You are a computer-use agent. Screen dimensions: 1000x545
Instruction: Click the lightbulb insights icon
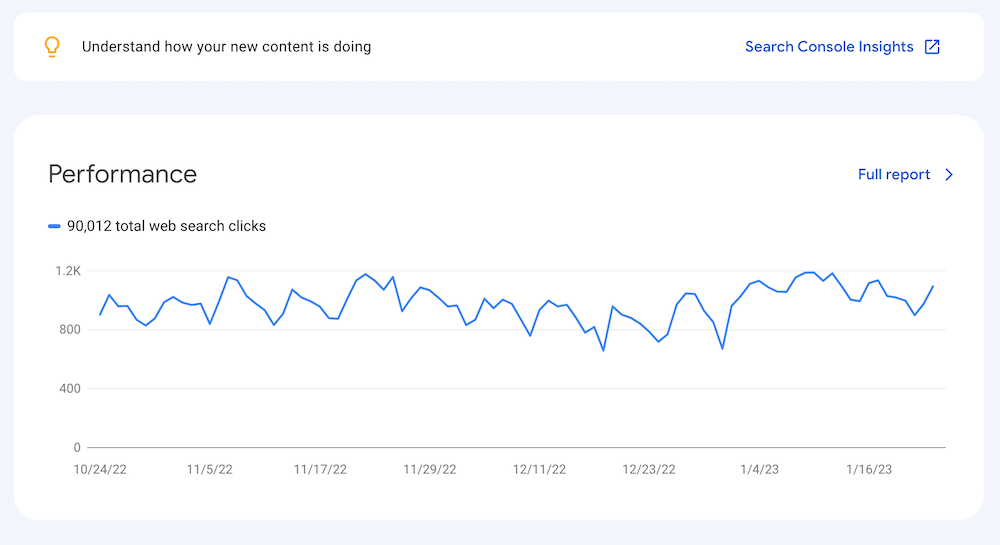pos(53,47)
